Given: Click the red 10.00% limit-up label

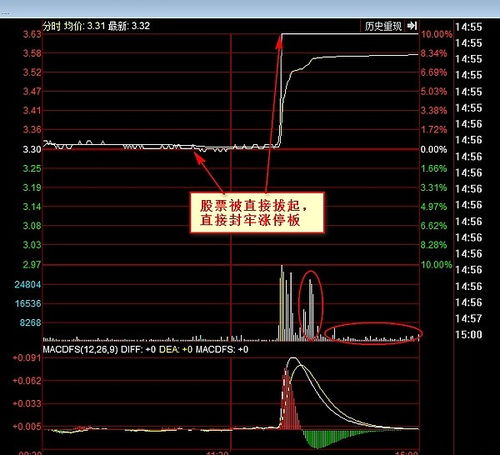Looking at the screenshot, I should click(437, 34).
